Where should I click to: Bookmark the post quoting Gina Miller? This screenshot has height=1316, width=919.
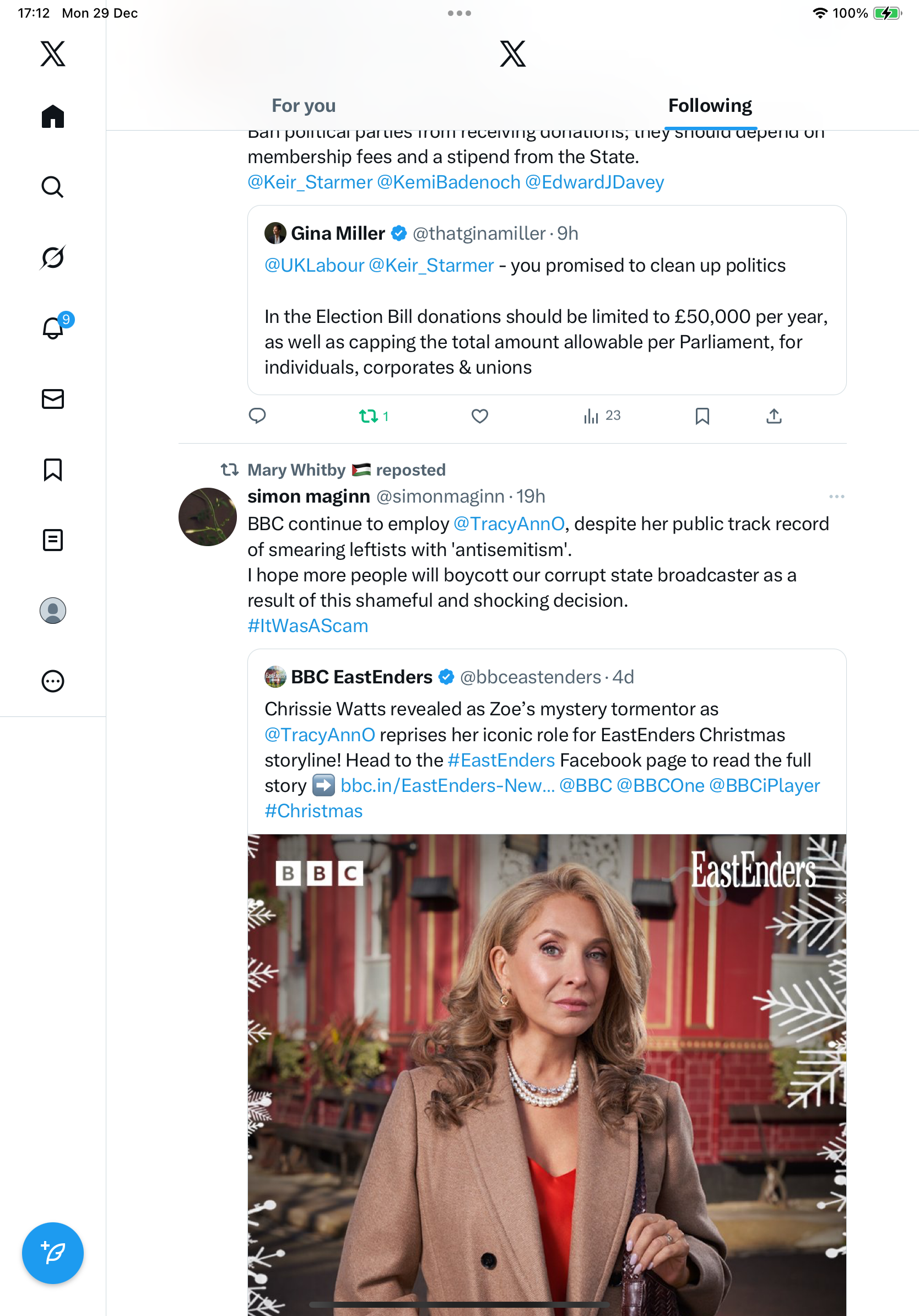pos(702,416)
